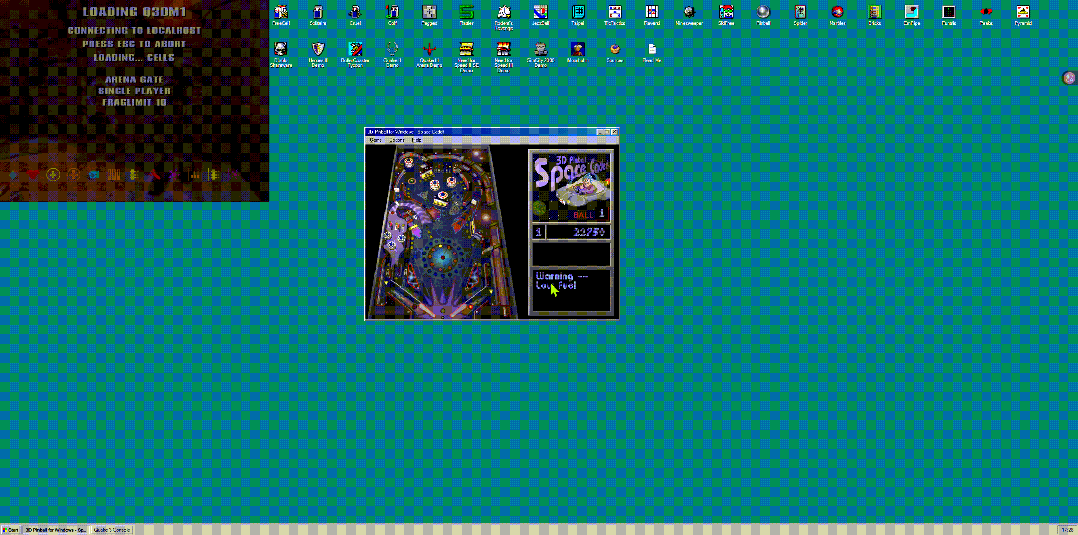Image resolution: width=1078 pixels, height=535 pixels.
Task: Click "PRESS ESC TO ABORT" in Quake window
Action: coord(134,44)
